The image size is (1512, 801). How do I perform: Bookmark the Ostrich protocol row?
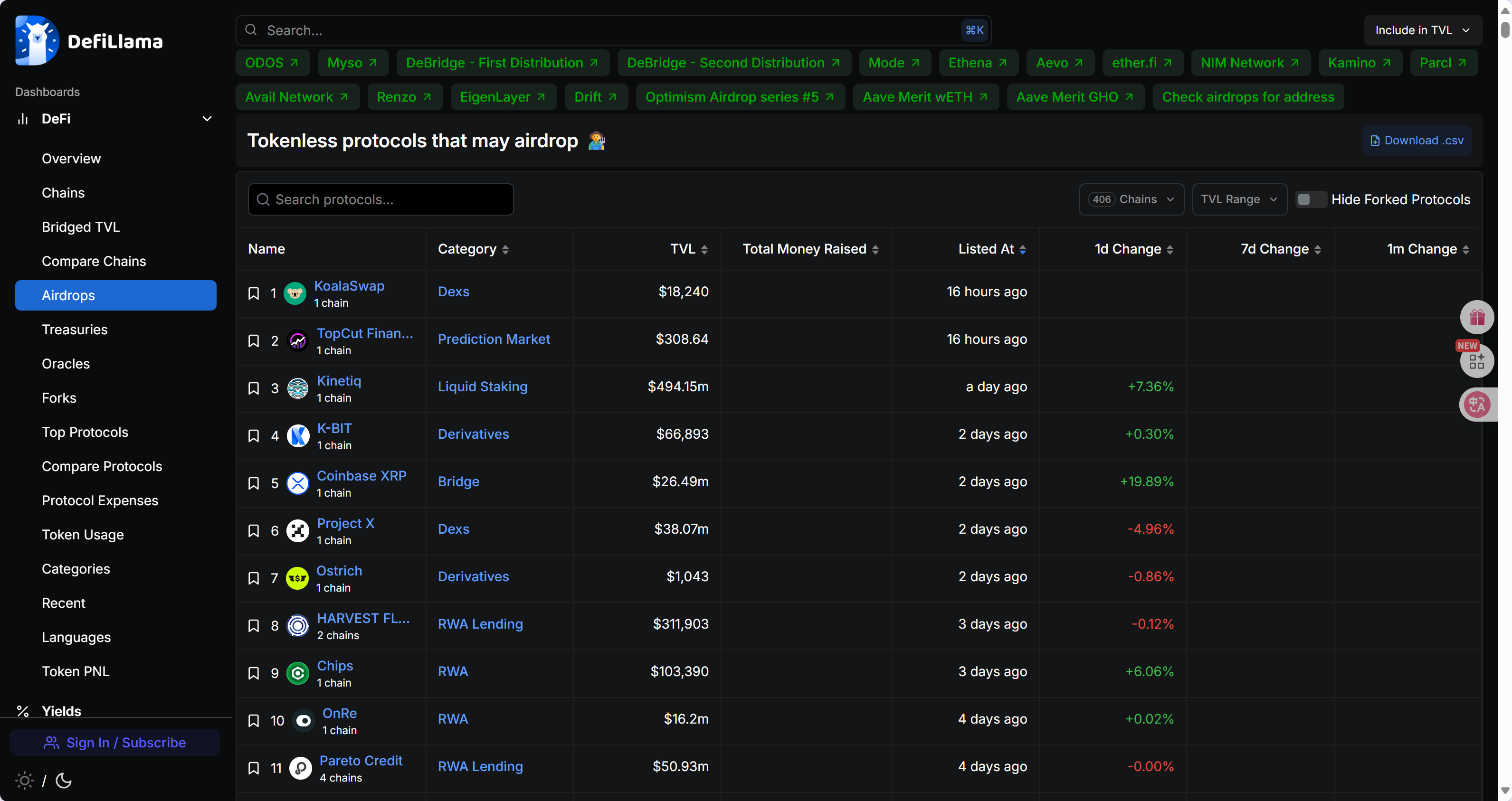[x=254, y=579]
